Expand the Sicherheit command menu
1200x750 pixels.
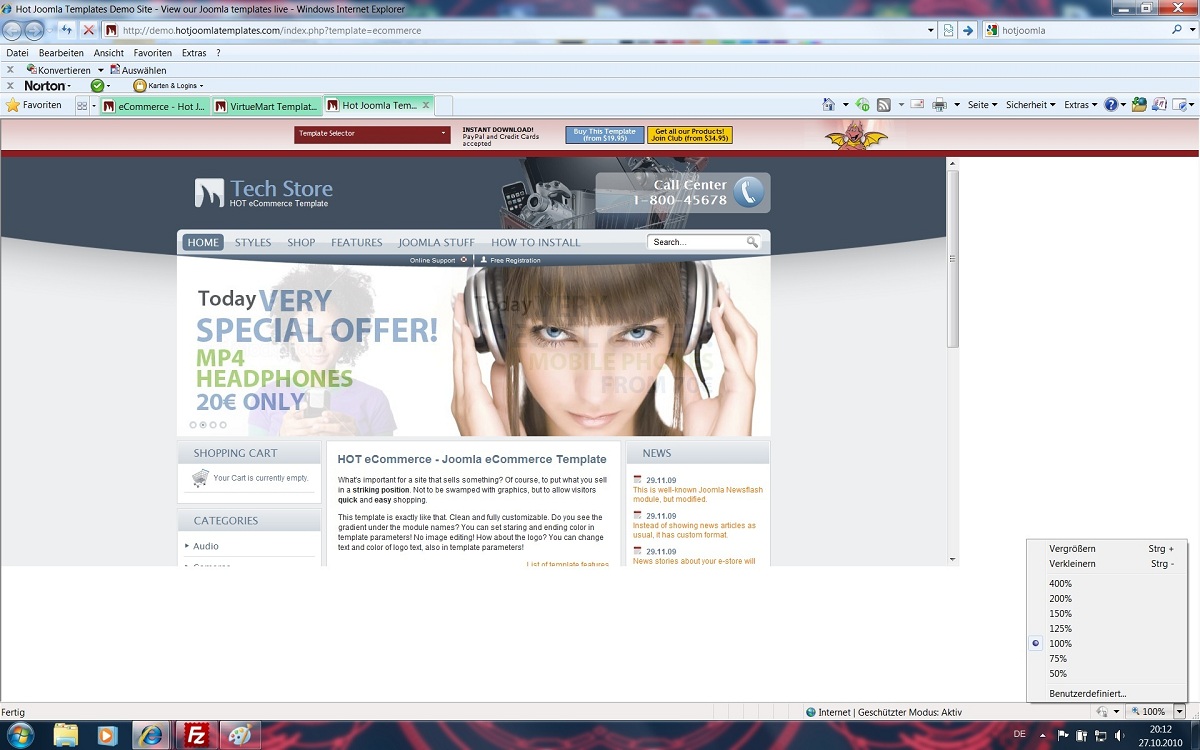[x=1030, y=105]
